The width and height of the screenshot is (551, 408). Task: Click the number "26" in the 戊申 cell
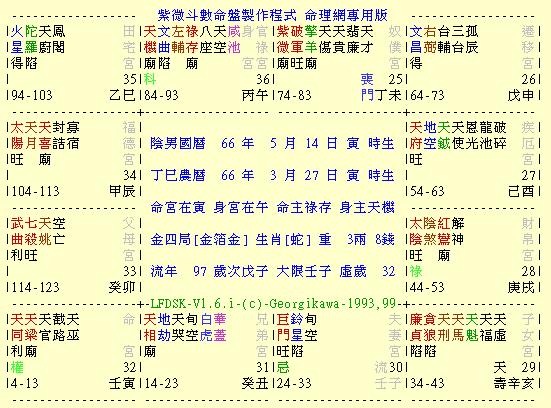528,79
